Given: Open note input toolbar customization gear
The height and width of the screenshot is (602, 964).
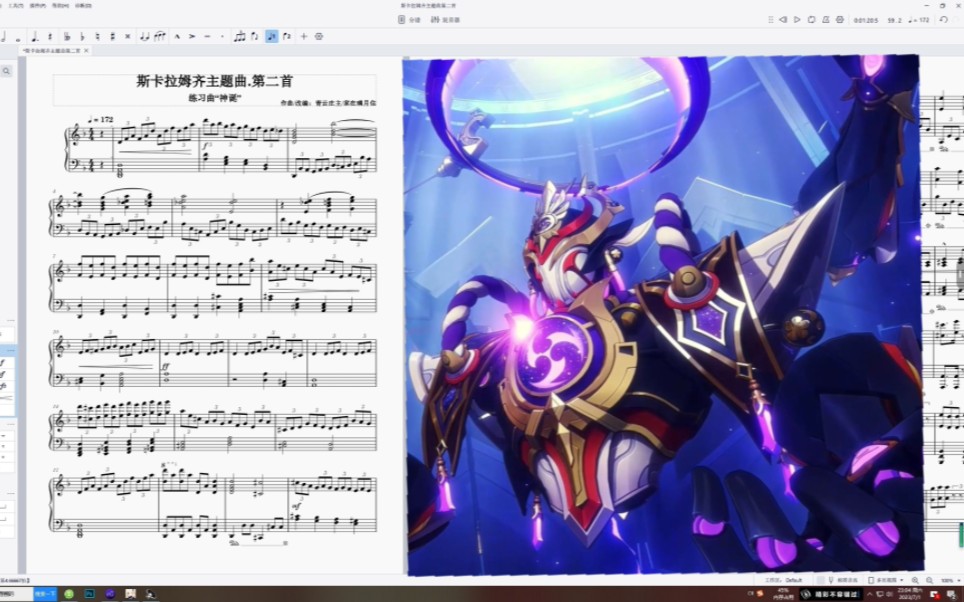Looking at the screenshot, I should click(319, 37).
